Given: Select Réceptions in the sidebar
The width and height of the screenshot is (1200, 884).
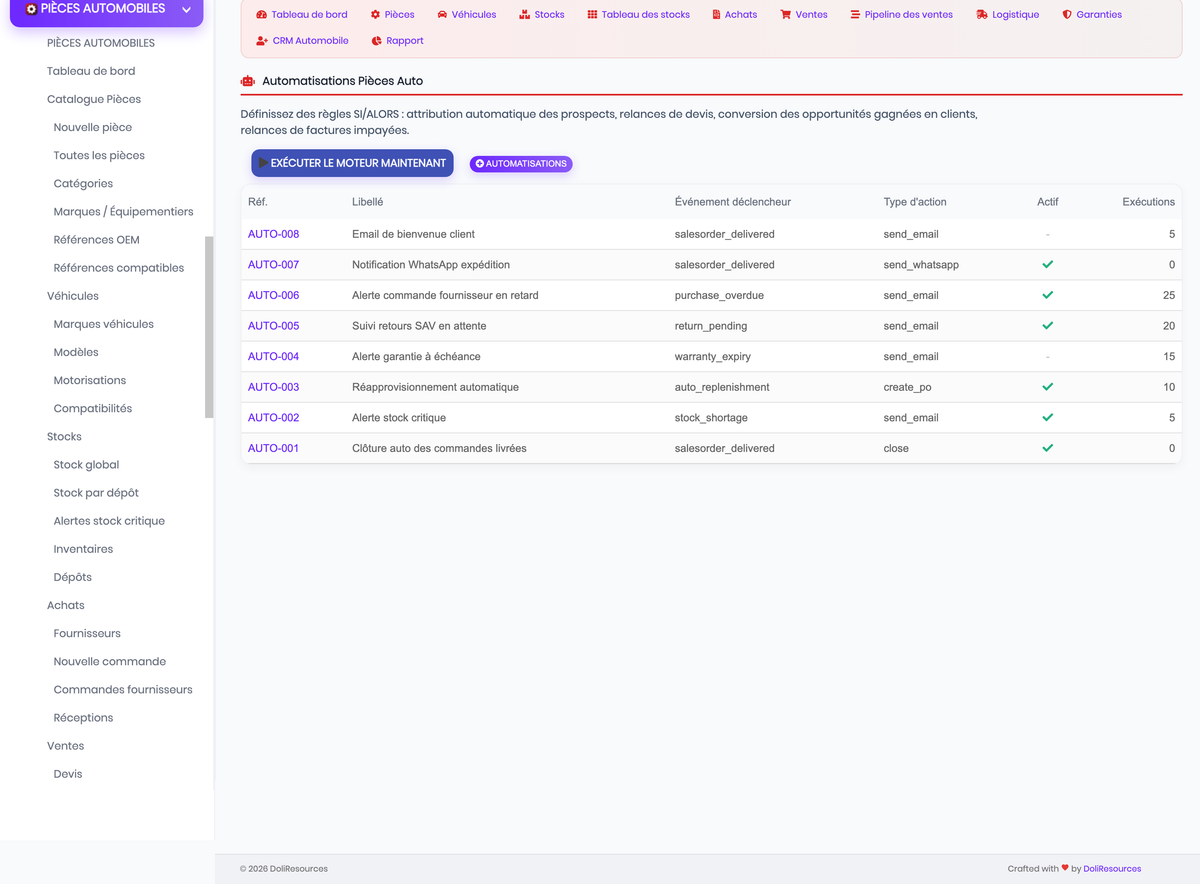Looking at the screenshot, I should [83, 717].
